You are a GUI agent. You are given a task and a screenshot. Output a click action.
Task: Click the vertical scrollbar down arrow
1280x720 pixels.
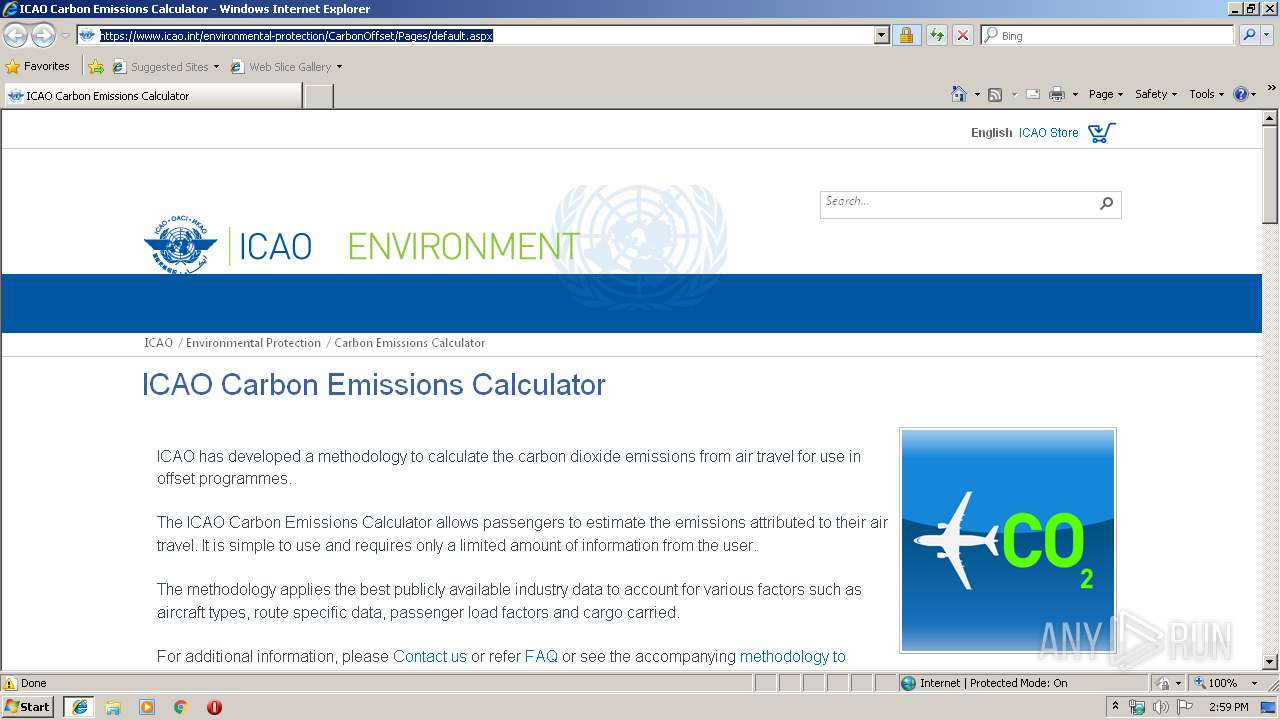click(1270, 661)
